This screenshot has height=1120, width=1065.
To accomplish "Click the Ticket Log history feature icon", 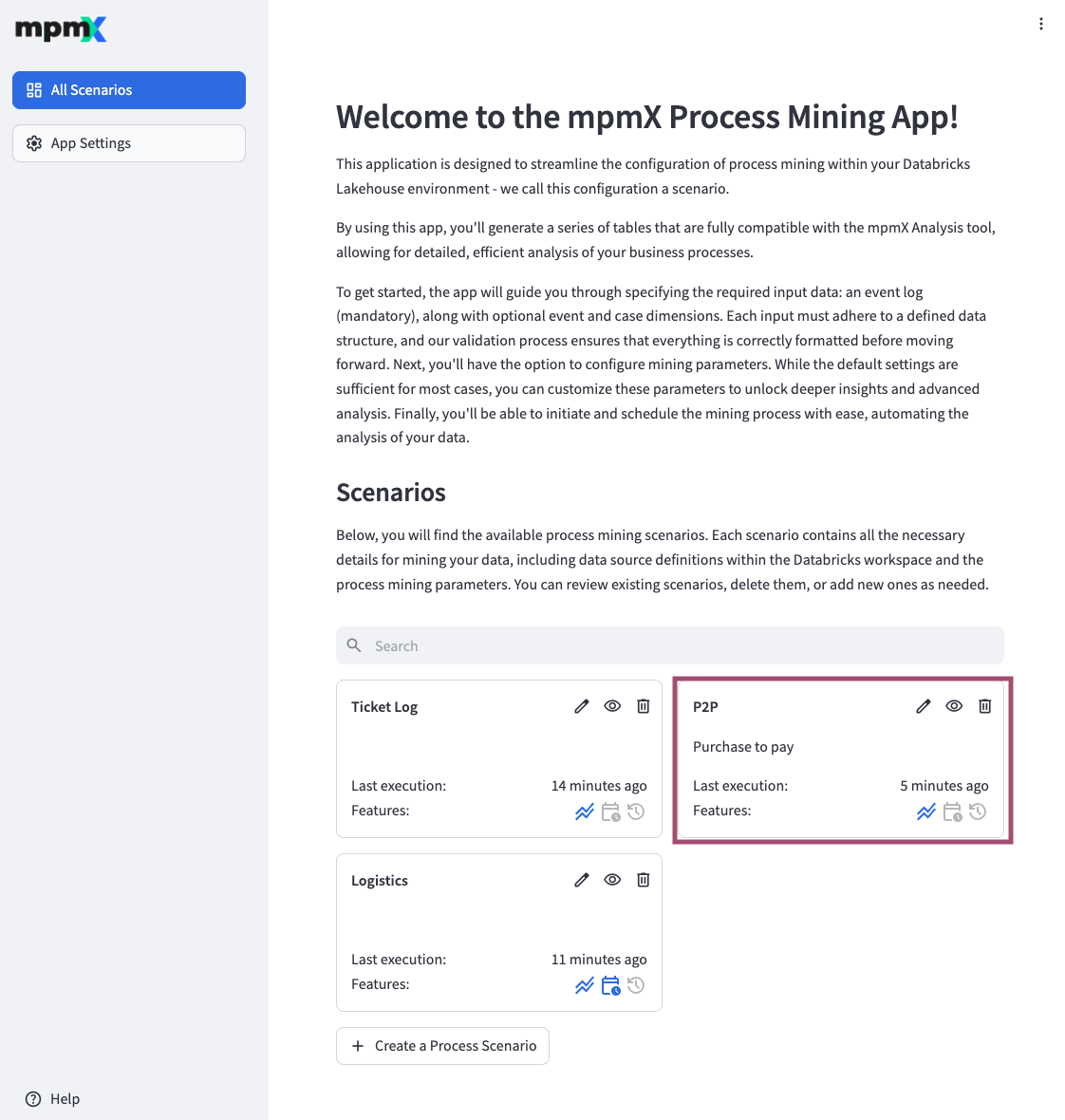I will click(636, 812).
